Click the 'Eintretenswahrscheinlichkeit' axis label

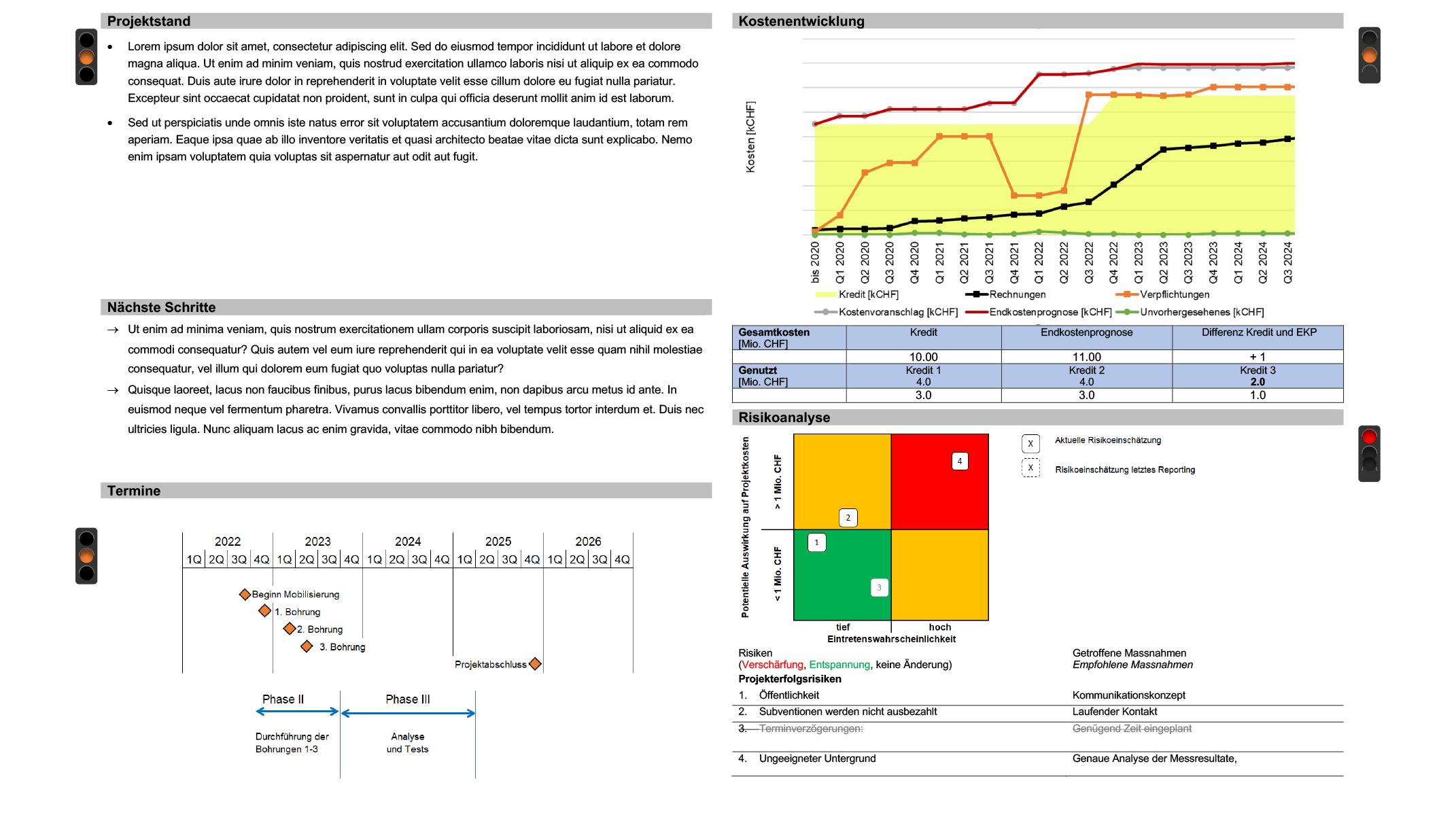coord(891,639)
